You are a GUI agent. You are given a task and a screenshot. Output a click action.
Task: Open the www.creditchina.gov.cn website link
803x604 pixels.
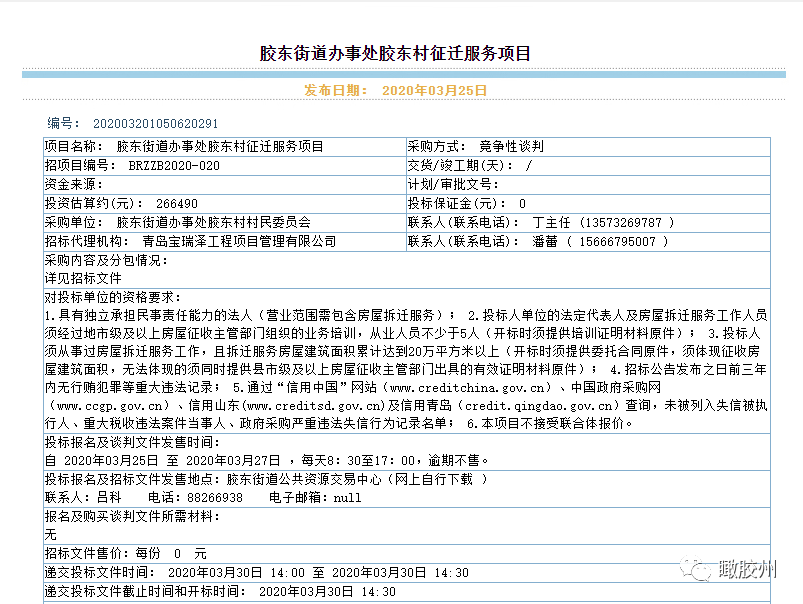tap(469, 386)
